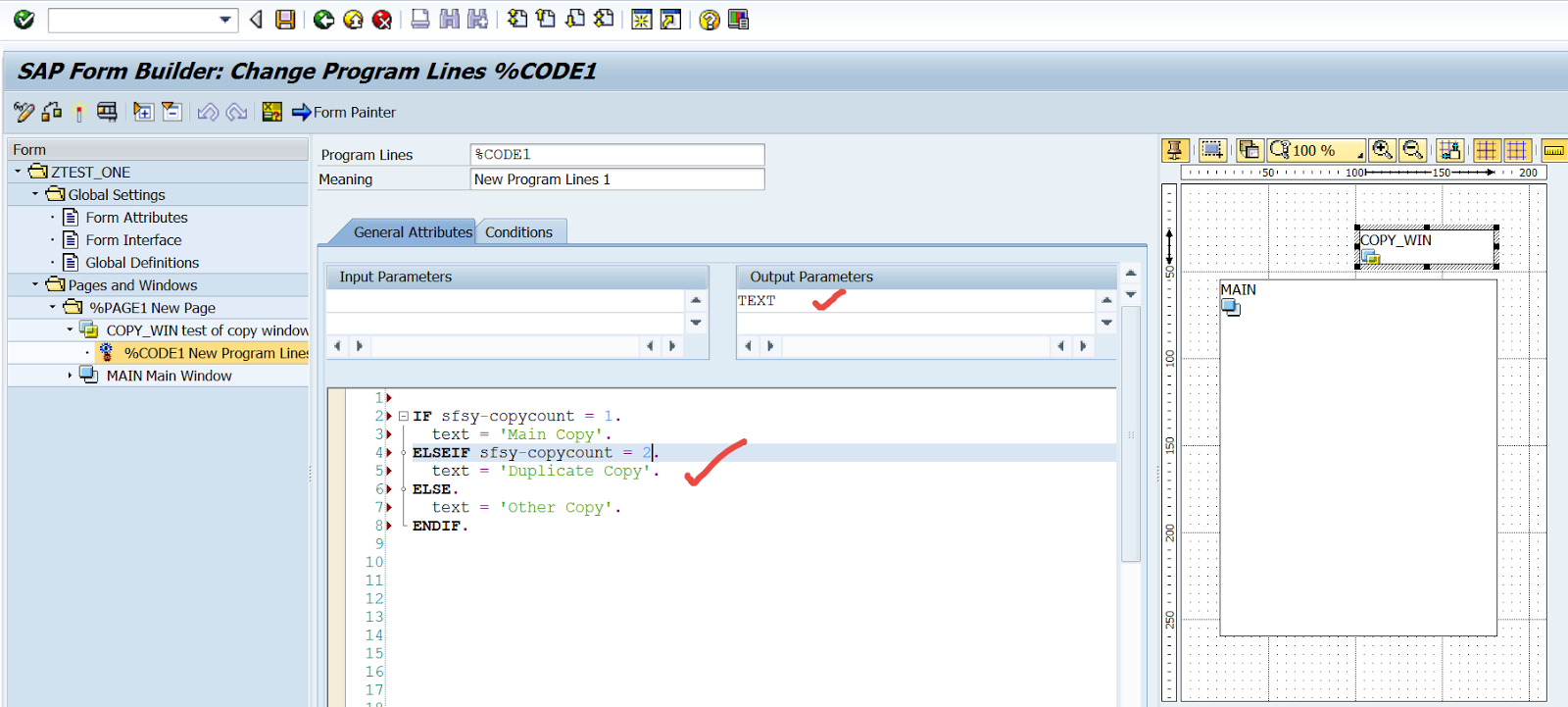Screen dimensions: 1568x707
Task: Select the General Attributes tab
Action: tap(412, 232)
